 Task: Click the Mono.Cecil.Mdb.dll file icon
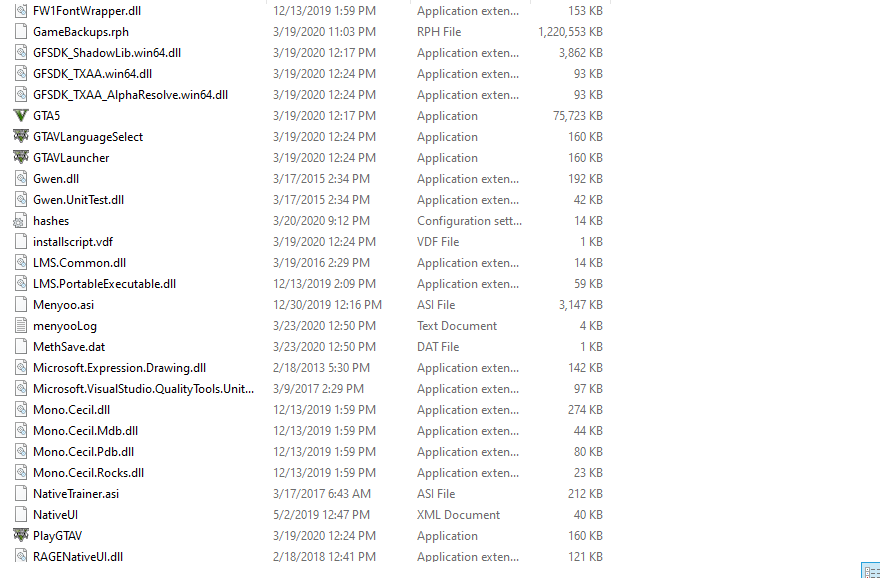pos(21,430)
